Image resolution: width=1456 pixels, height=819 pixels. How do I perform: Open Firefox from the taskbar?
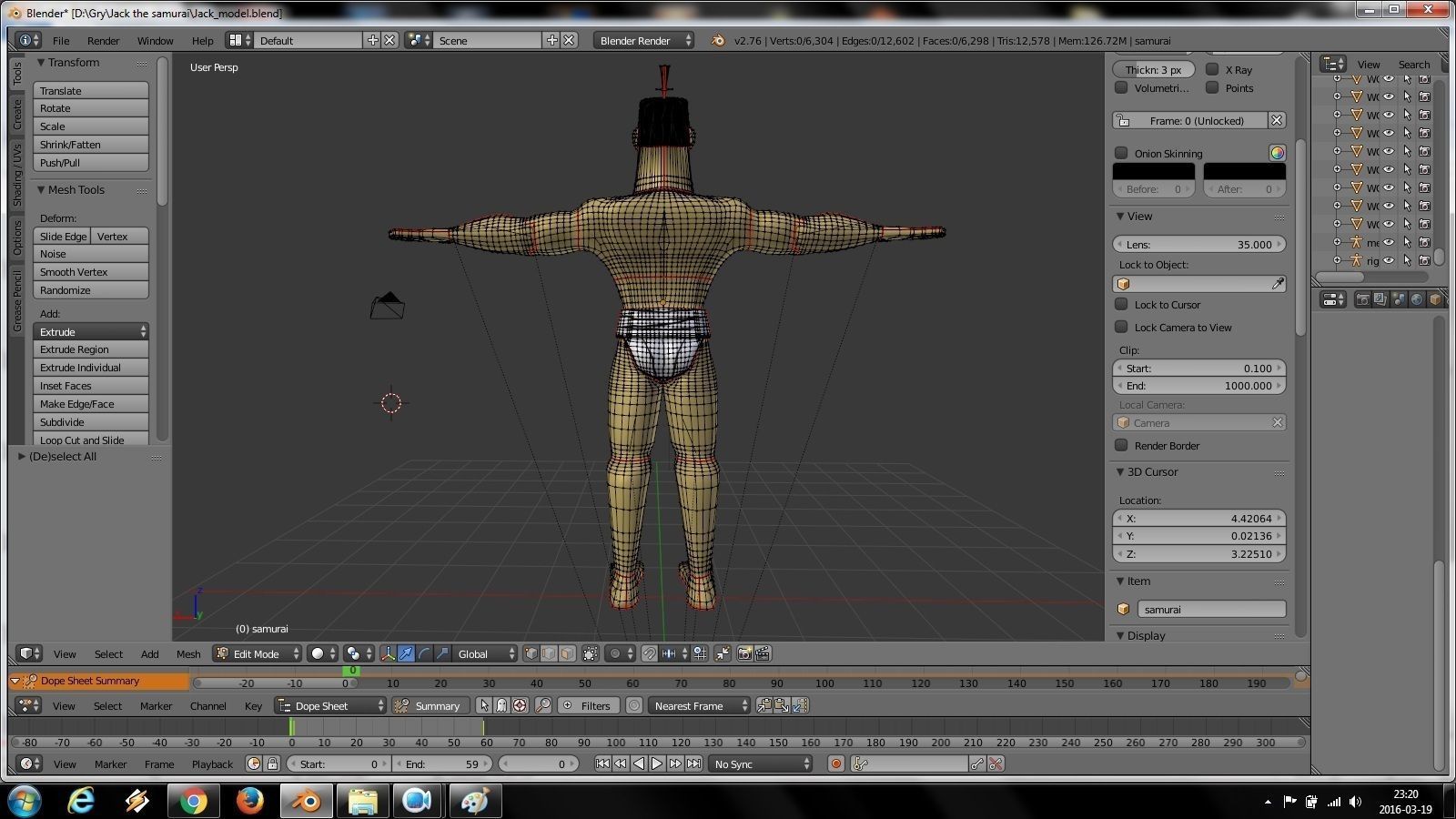pos(249,801)
